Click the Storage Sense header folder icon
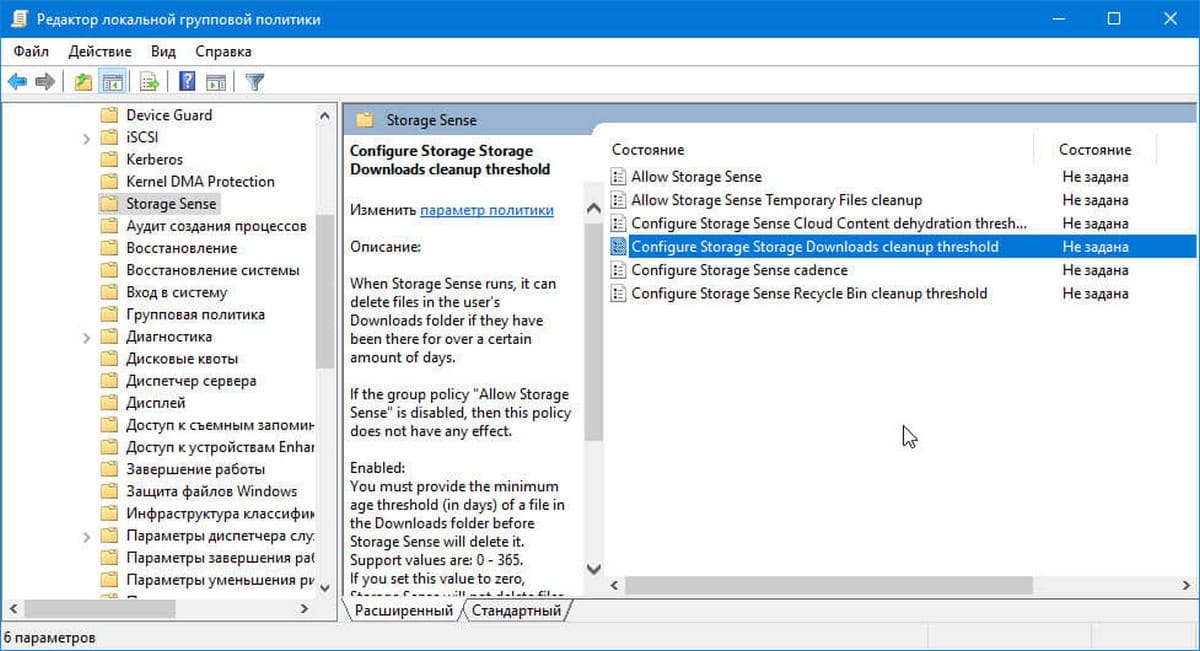 [x=365, y=120]
